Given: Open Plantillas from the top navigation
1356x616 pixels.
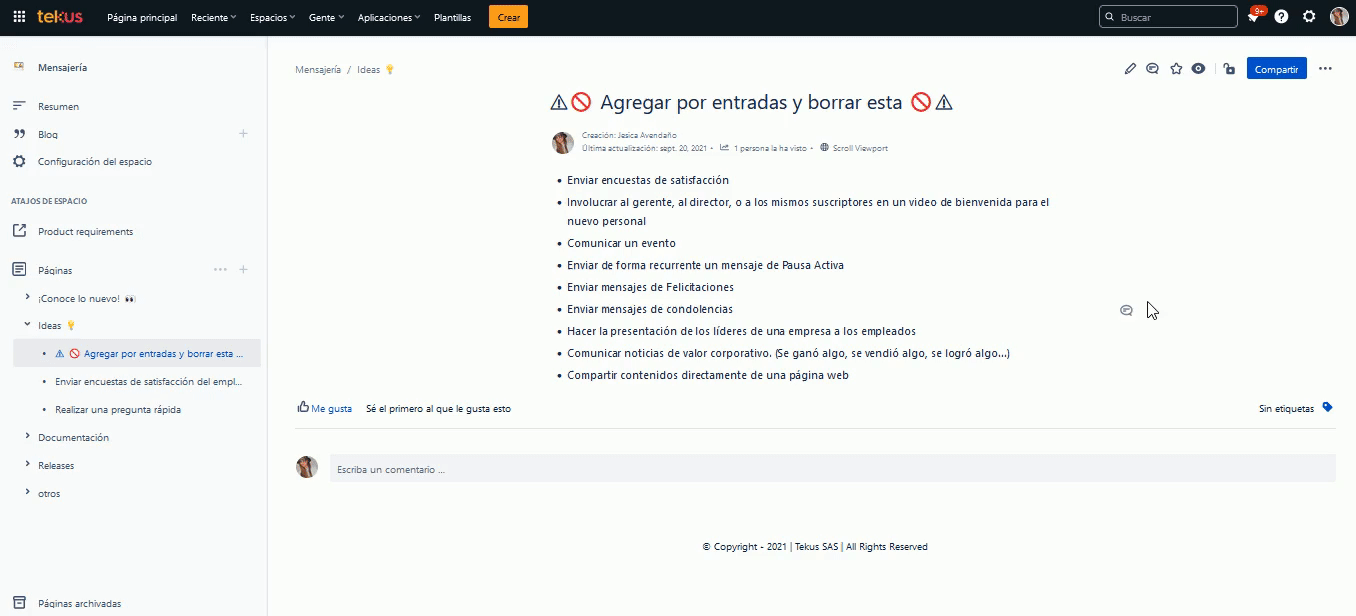Looking at the screenshot, I should [x=452, y=17].
